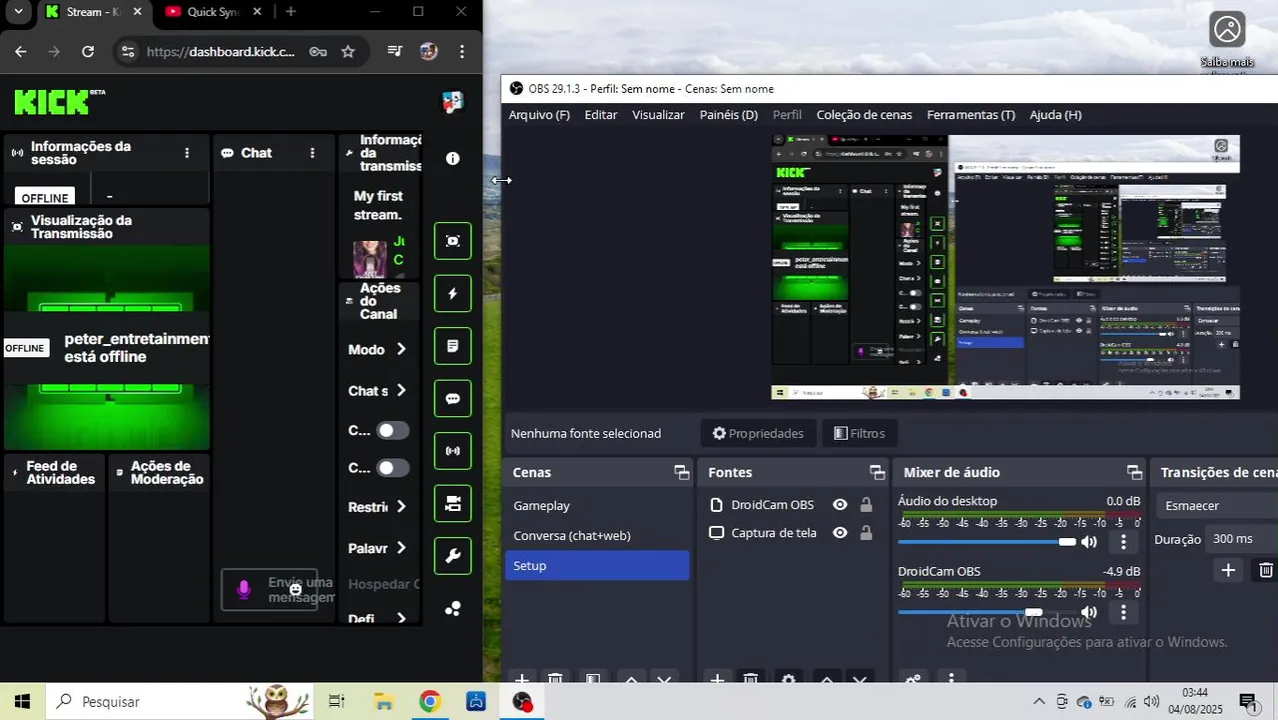This screenshot has width=1278, height=720.
Task: Open the emoji picker in chat input
Action: point(295,590)
